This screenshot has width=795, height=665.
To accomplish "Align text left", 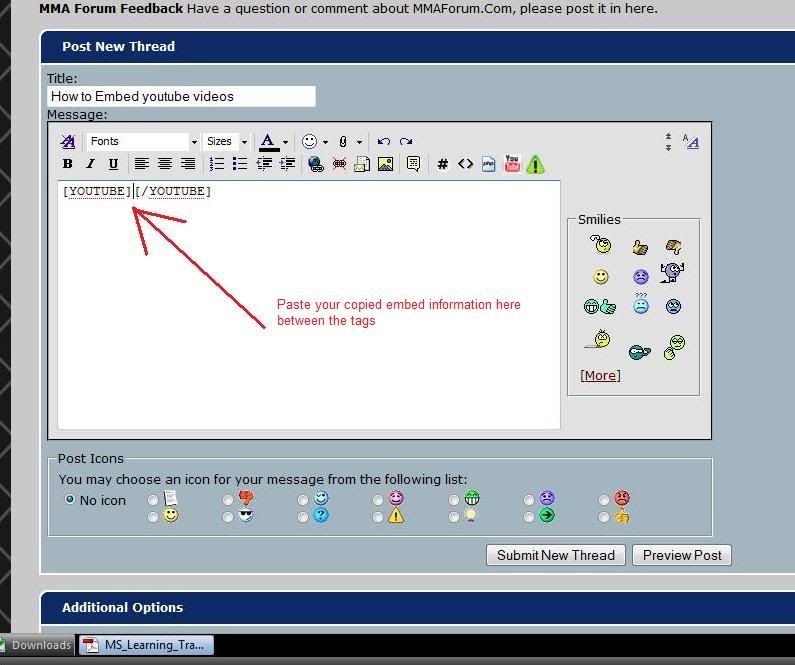I will click(141, 164).
